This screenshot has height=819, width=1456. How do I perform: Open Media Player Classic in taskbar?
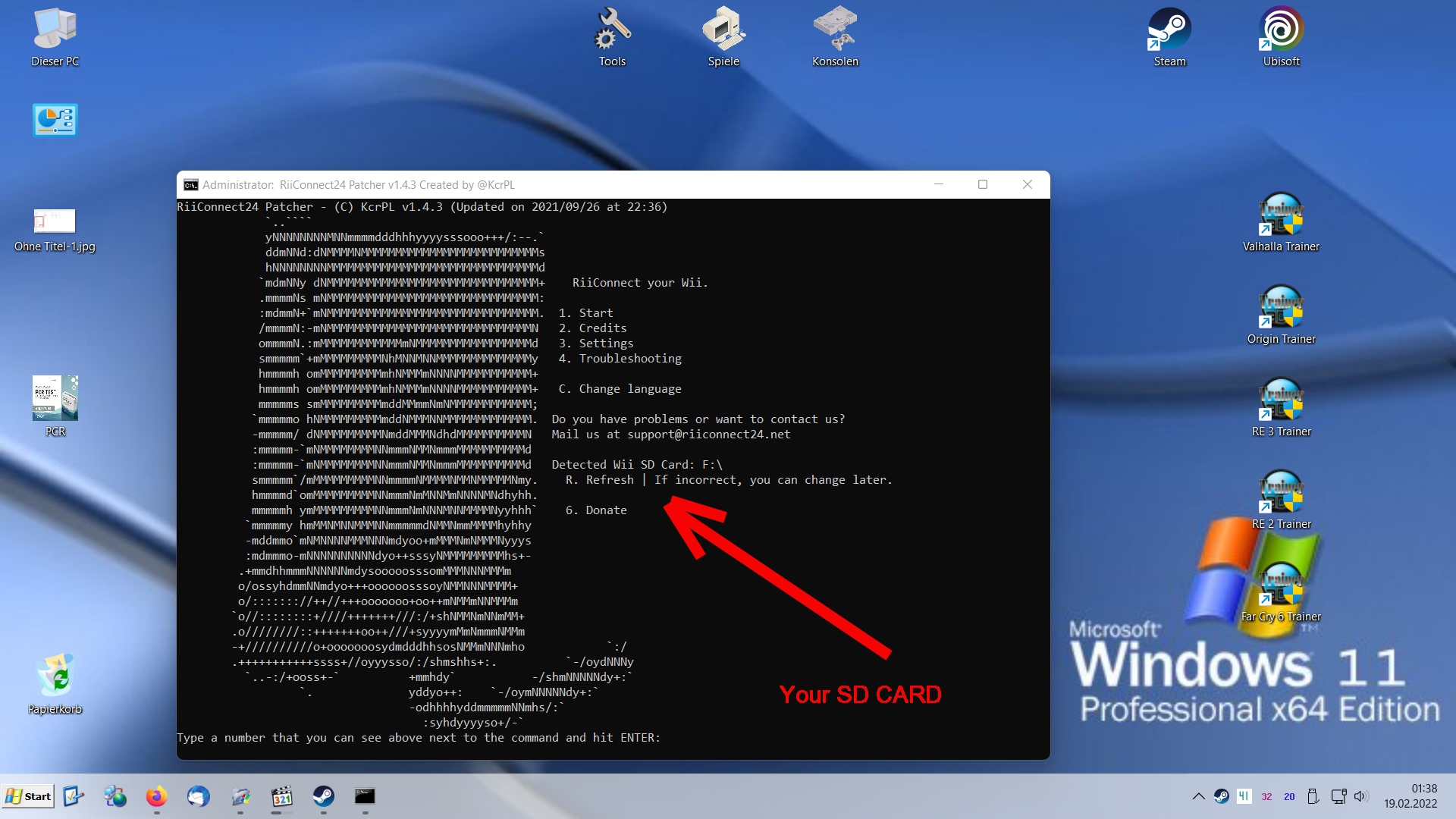pyautogui.click(x=282, y=796)
